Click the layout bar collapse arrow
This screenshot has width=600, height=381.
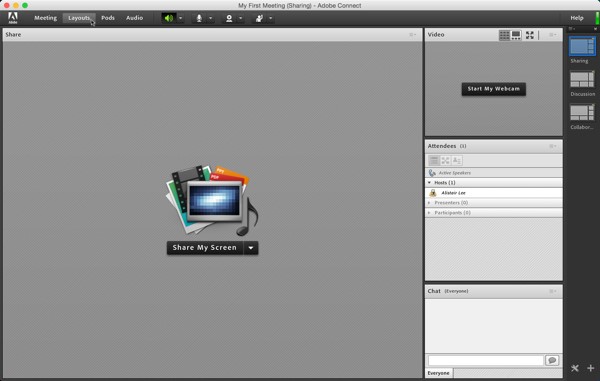(595, 29)
